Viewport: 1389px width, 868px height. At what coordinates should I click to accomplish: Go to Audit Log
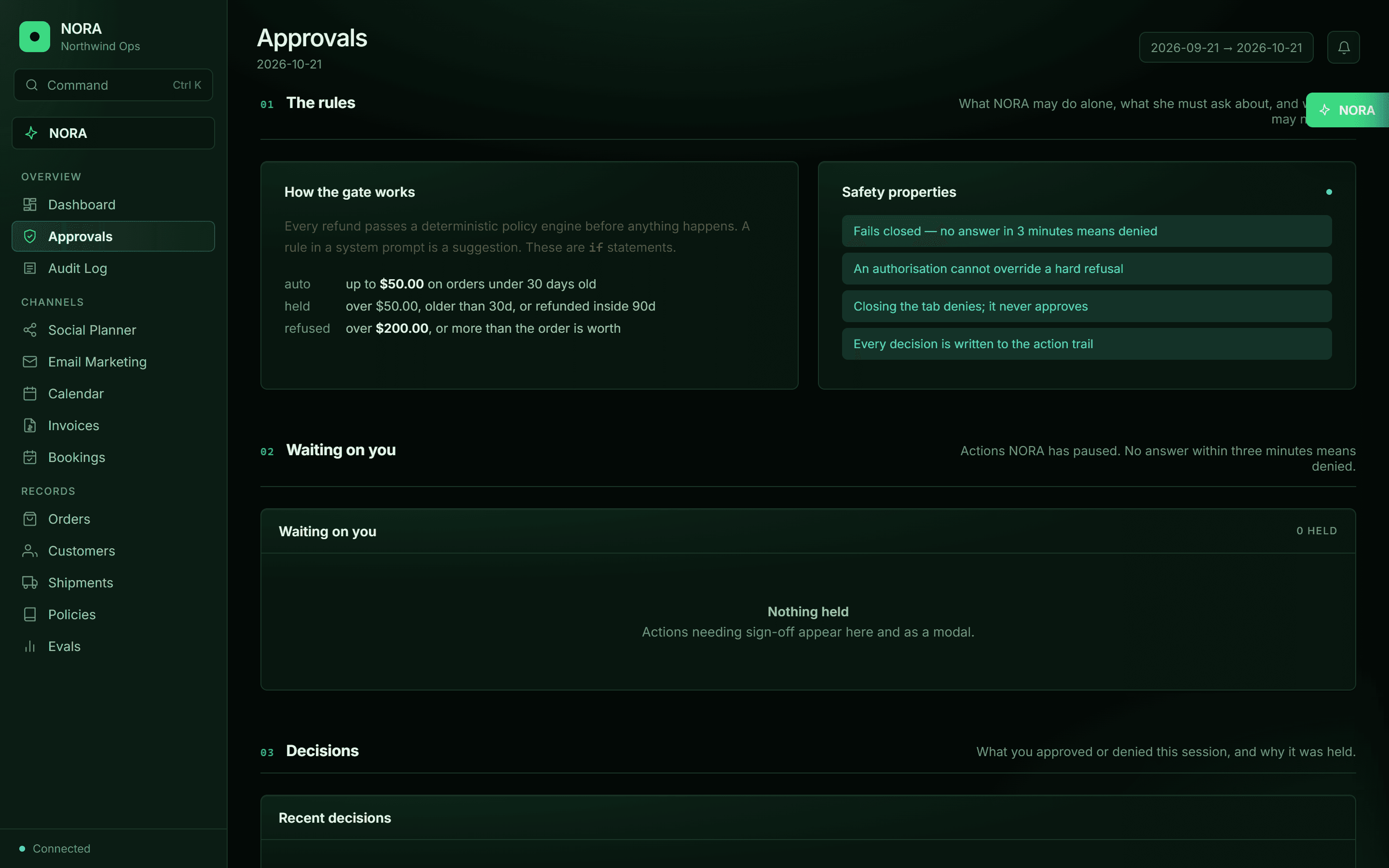pos(113,268)
